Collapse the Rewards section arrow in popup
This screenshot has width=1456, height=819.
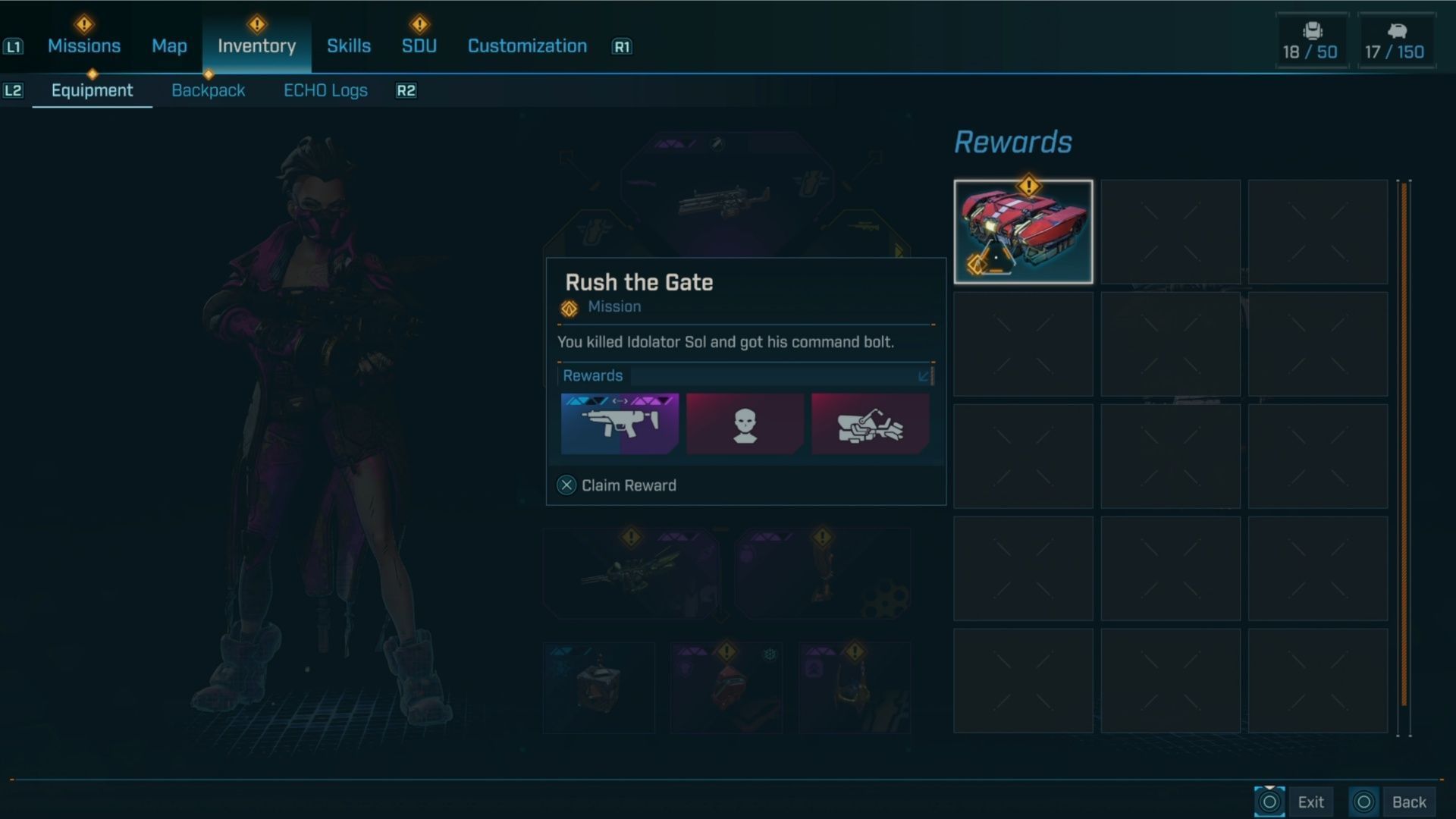(924, 376)
